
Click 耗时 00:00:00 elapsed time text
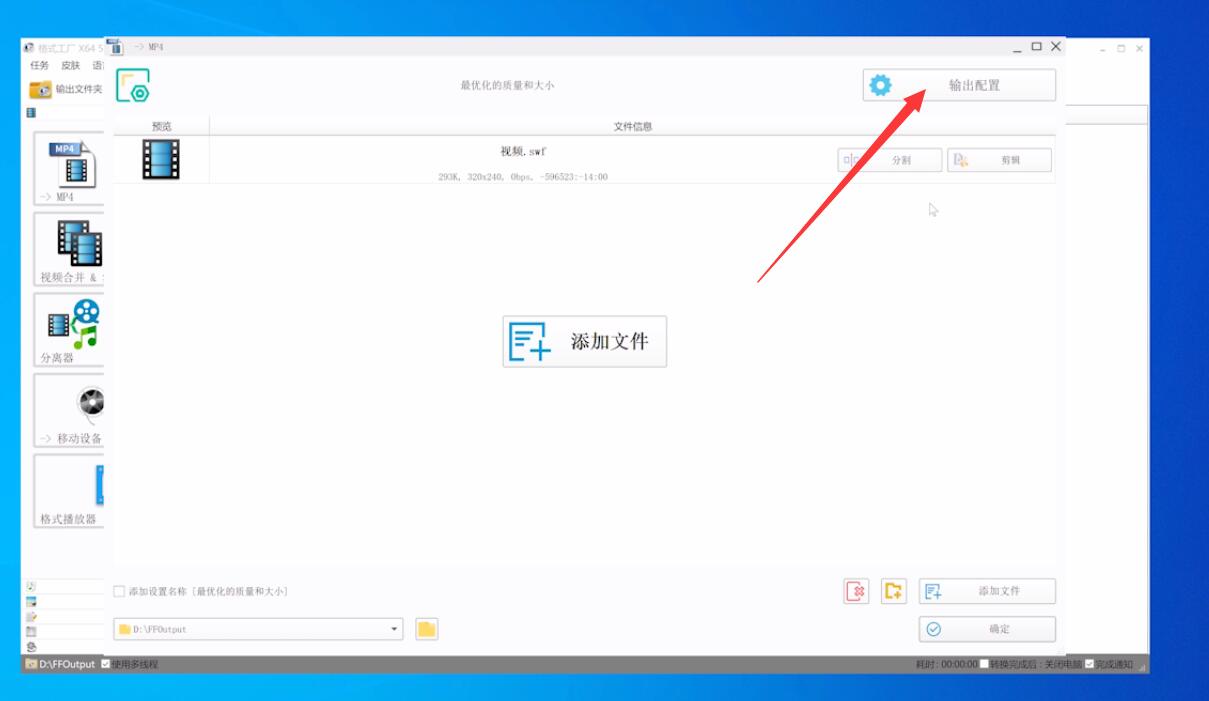click(946, 664)
